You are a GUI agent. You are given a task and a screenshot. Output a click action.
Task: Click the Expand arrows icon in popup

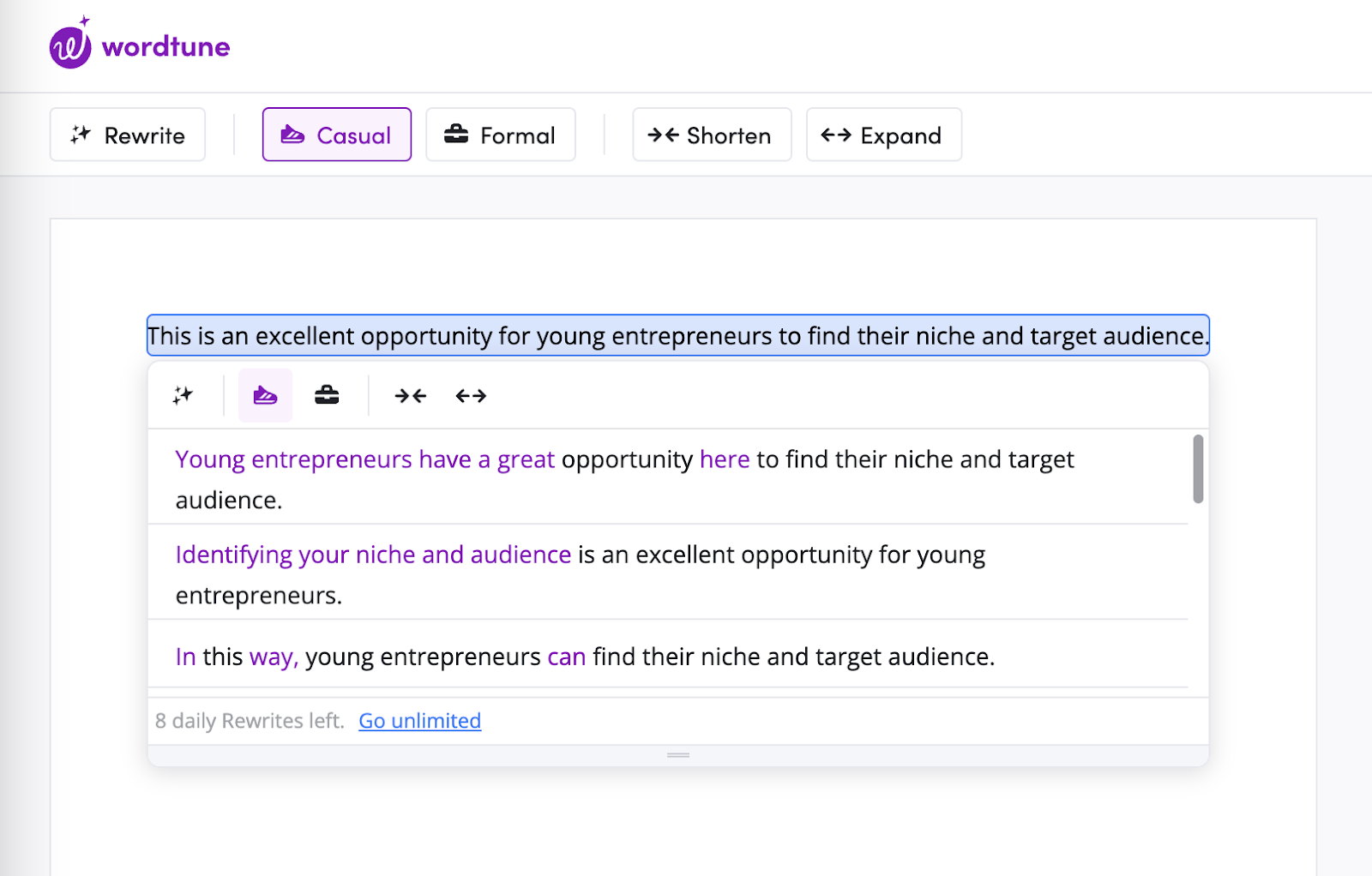pyautogui.click(x=471, y=395)
